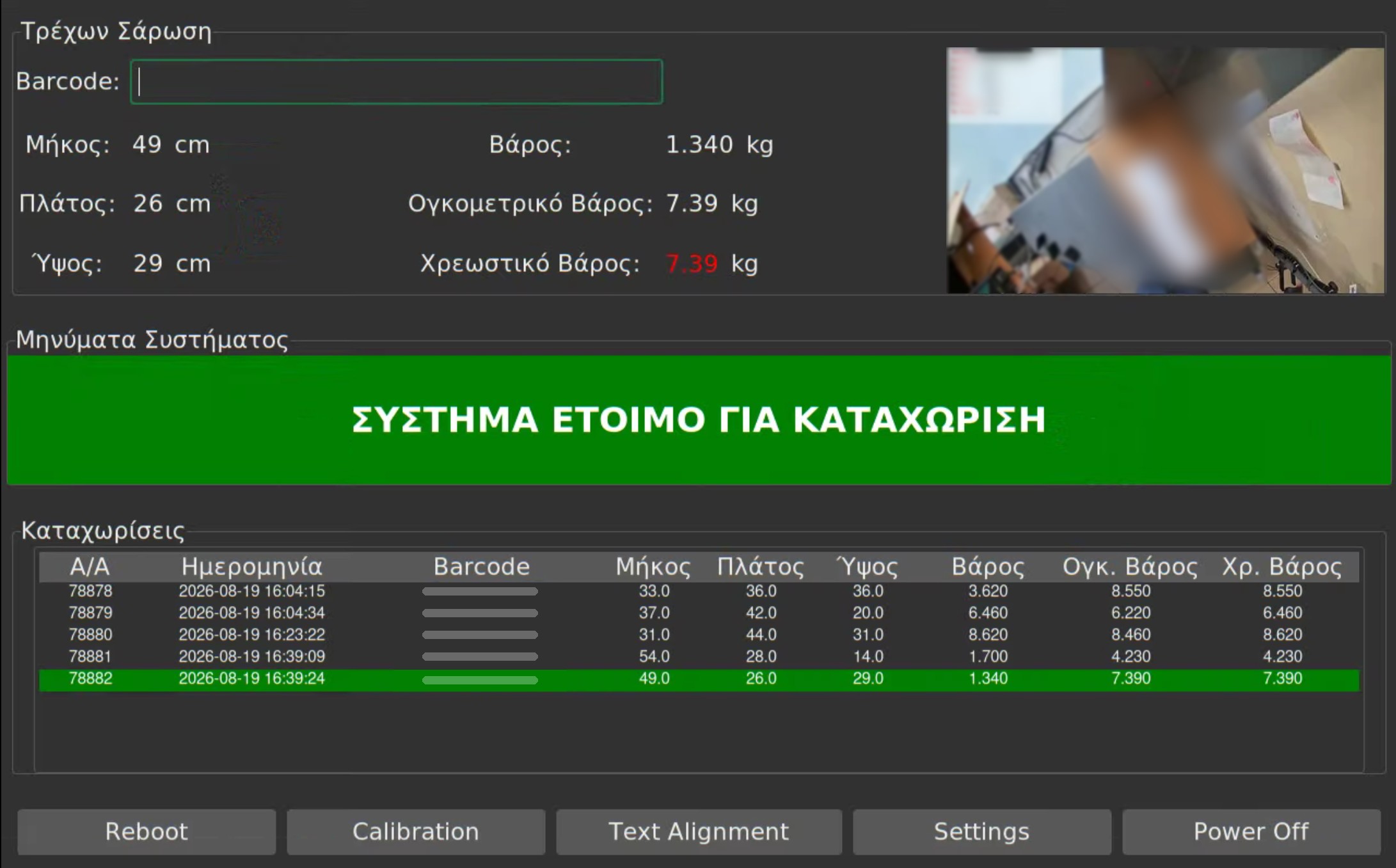1396x868 pixels.
Task: Select table row 78879
Action: 699,613
